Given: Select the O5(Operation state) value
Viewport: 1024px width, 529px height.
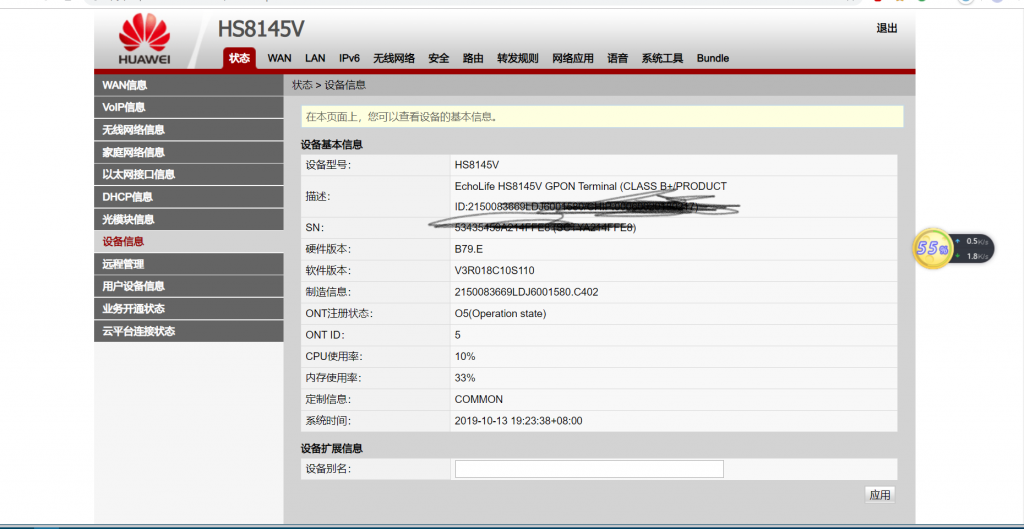Looking at the screenshot, I should (x=500, y=313).
